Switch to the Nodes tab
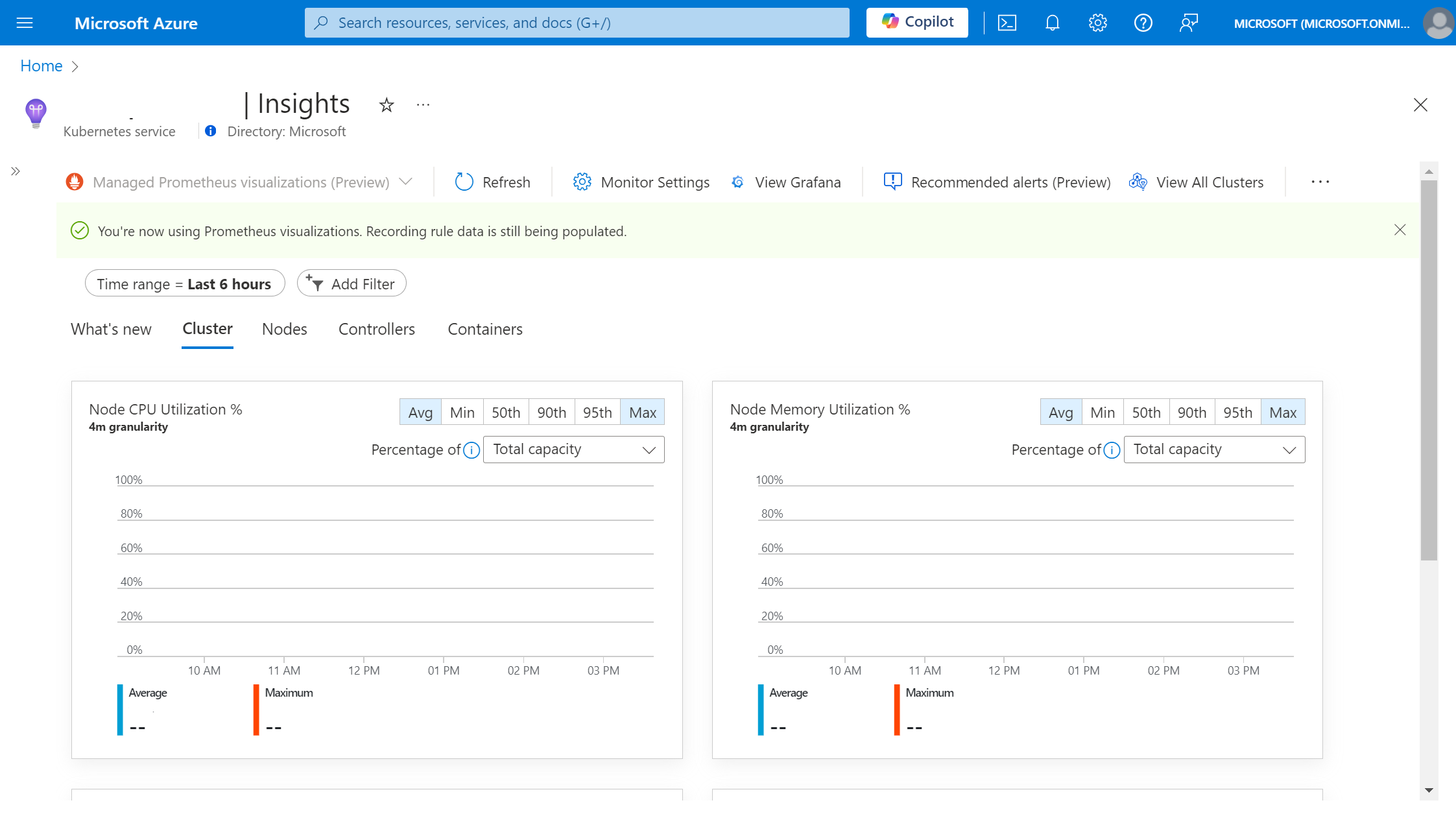This screenshot has height=818, width=1456. [283, 328]
